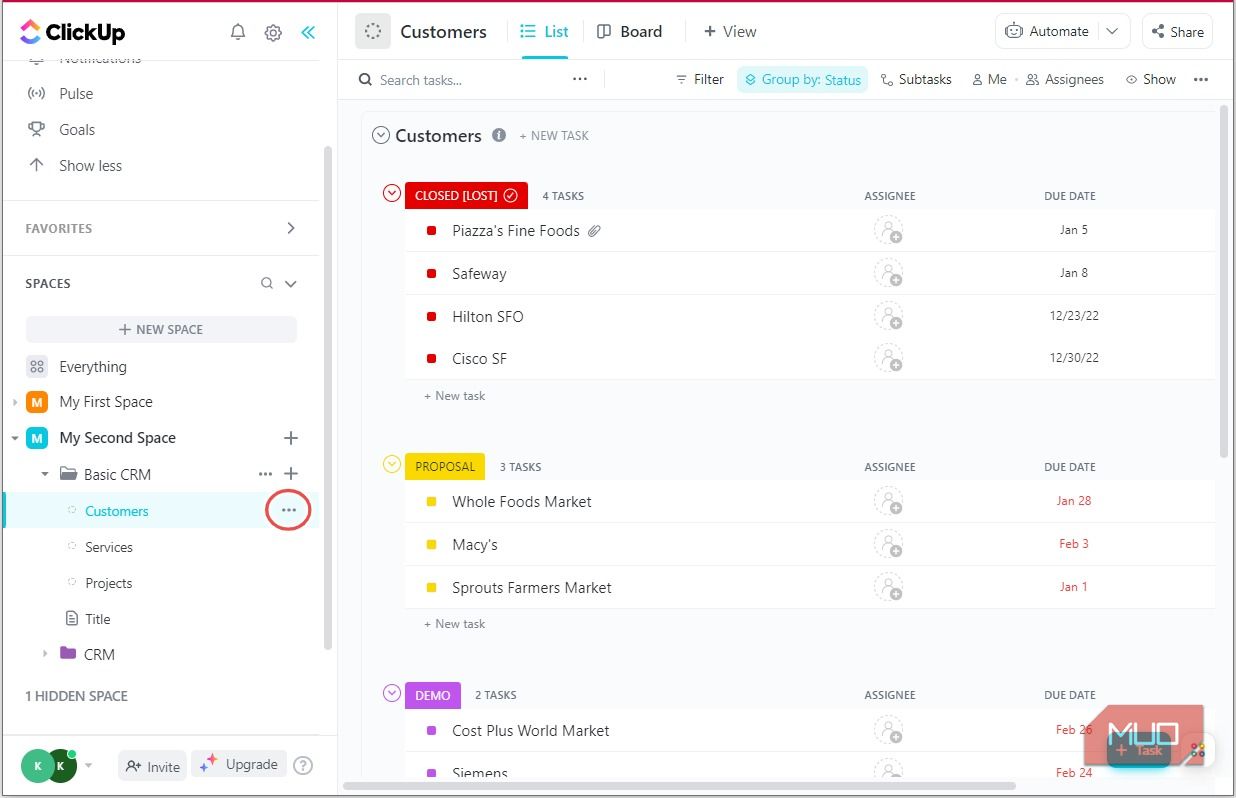Open due date Jan 28 of Whole Foods
Screen dimensions: 1236x798
point(1073,501)
